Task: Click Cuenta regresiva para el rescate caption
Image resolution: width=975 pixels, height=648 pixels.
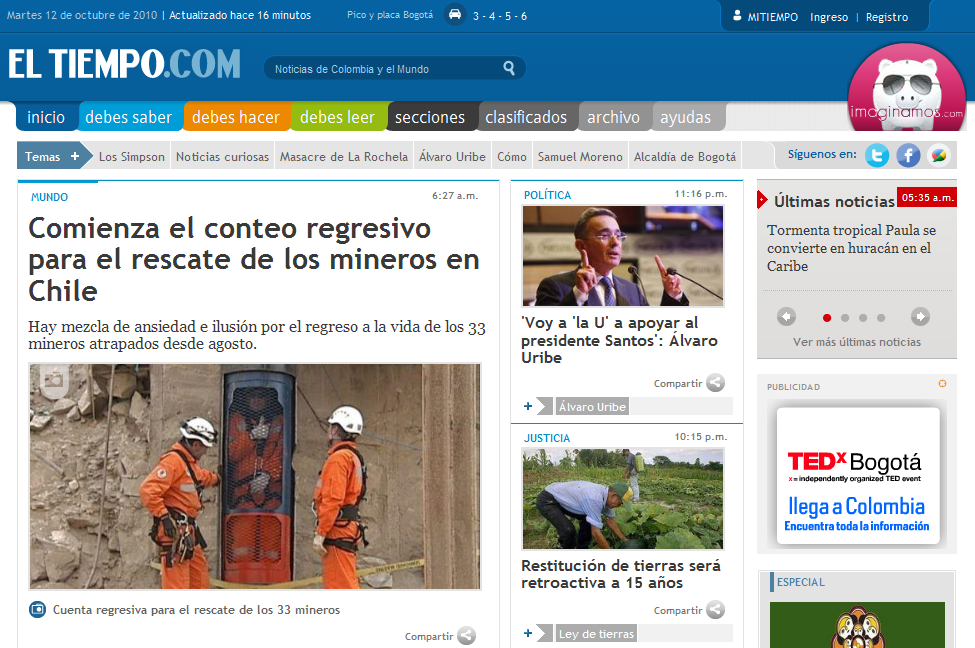Action: click(x=196, y=610)
